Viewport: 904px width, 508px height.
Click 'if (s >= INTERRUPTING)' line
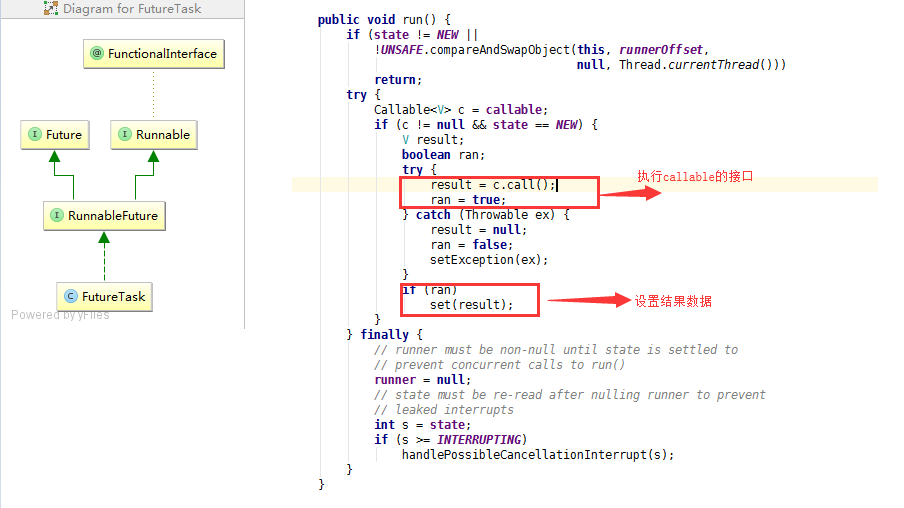[x=451, y=439]
